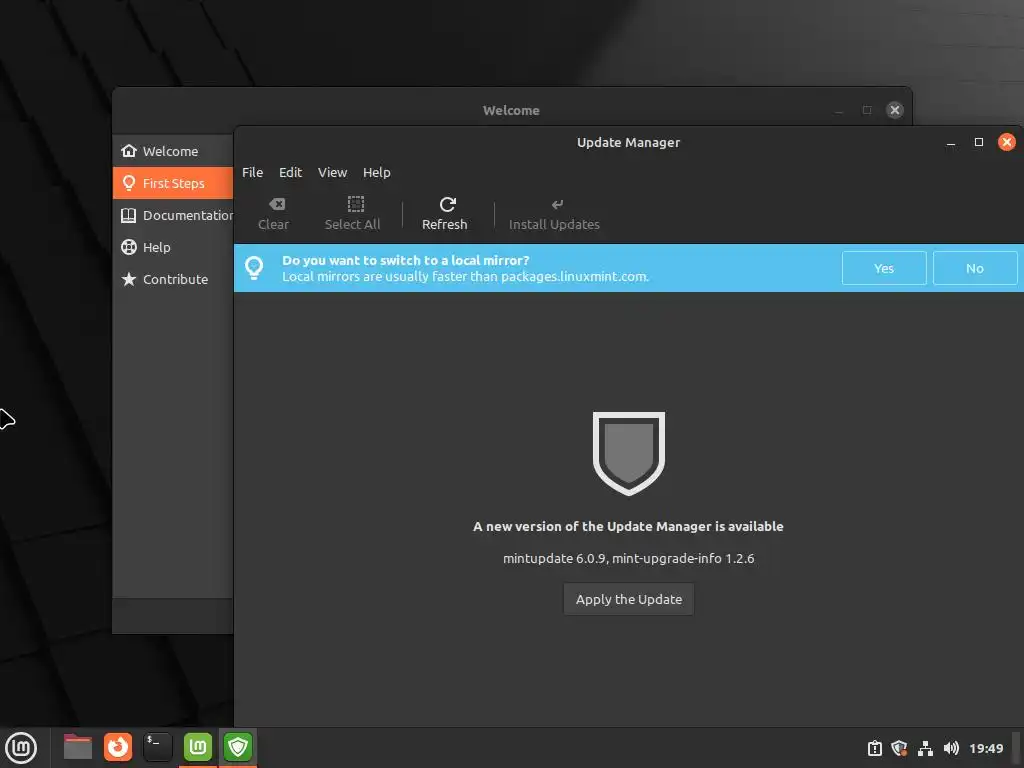Click the Update Manager title bar text
Screen dimensions: 1024x768
click(628, 142)
